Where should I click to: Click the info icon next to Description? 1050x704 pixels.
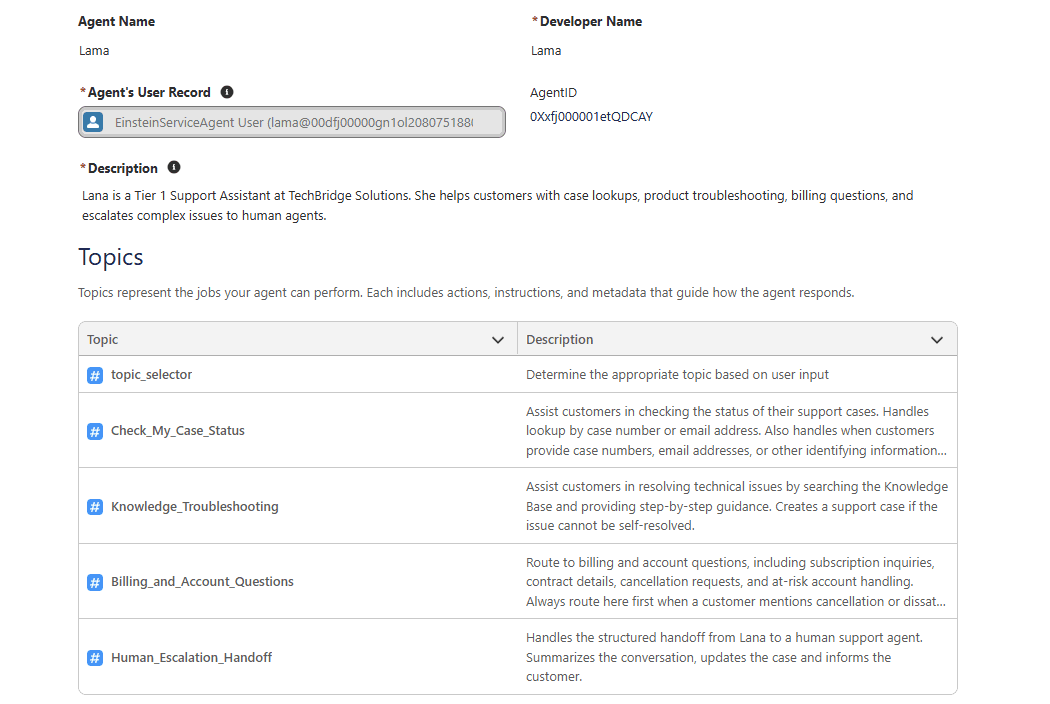(x=174, y=168)
